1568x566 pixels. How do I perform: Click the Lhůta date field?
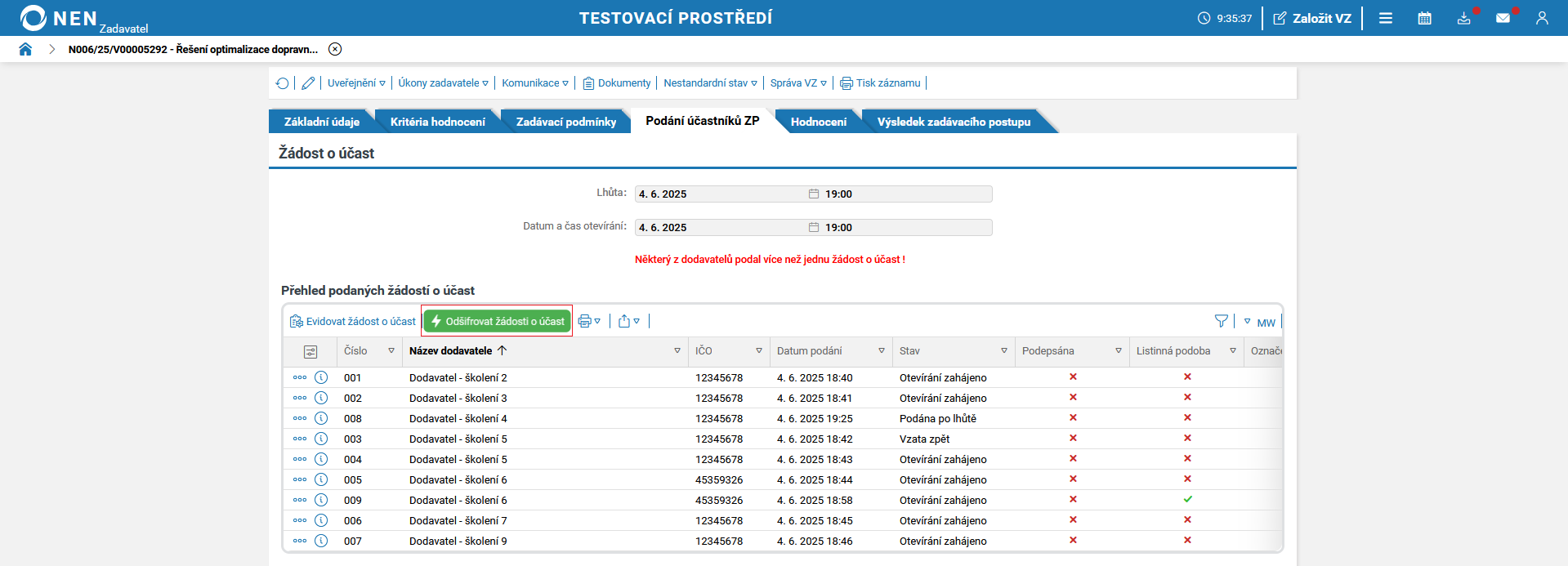[x=721, y=194]
